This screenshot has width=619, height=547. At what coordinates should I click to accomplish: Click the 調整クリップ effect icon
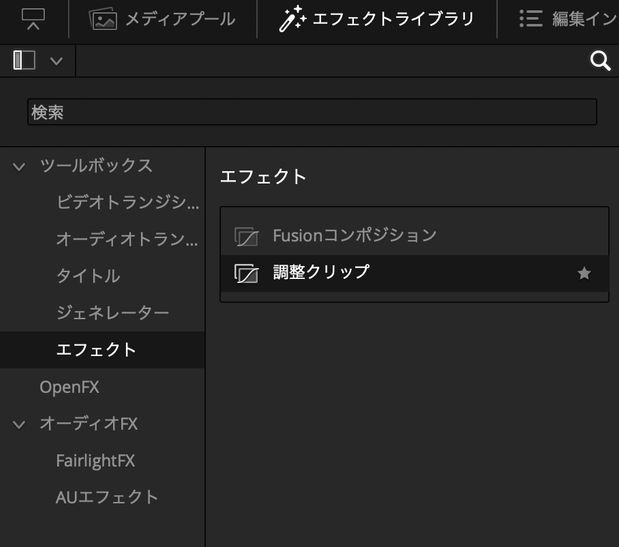pos(246,273)
